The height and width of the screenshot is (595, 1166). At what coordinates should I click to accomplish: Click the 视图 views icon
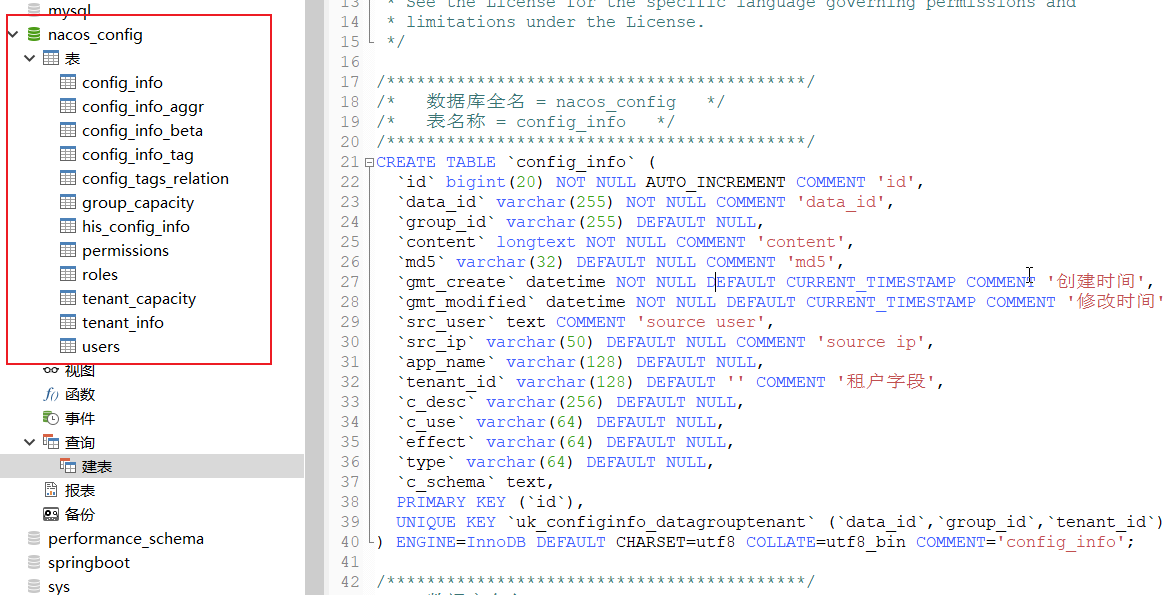51,370
